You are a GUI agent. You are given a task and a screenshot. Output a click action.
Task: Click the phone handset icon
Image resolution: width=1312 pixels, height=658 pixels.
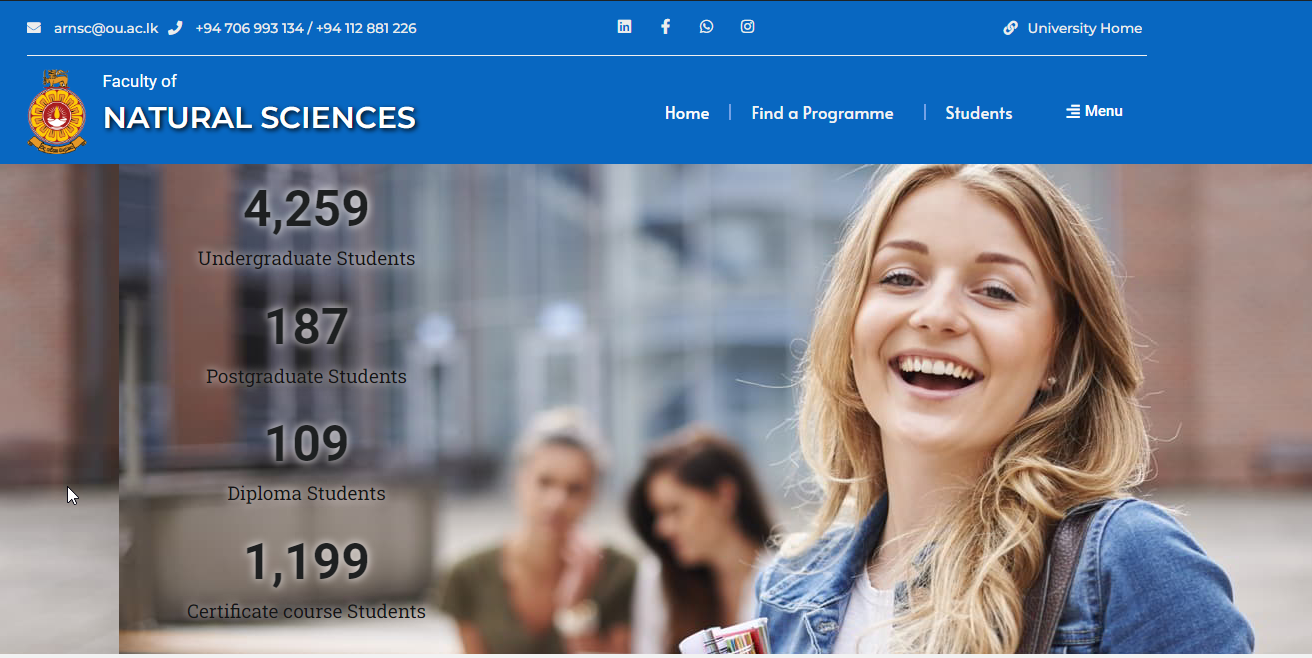[175, 28]
